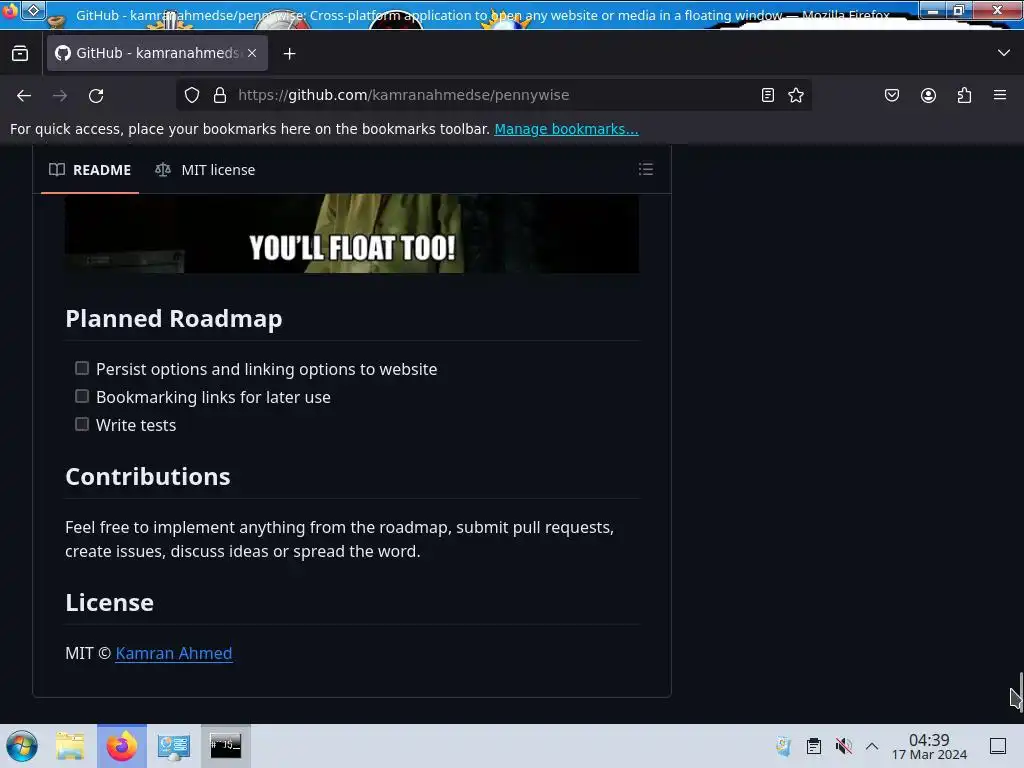Screen dimensions: 1024x768
Task: Go back using the browser back arrow
Action: click(x=24, y=95)
